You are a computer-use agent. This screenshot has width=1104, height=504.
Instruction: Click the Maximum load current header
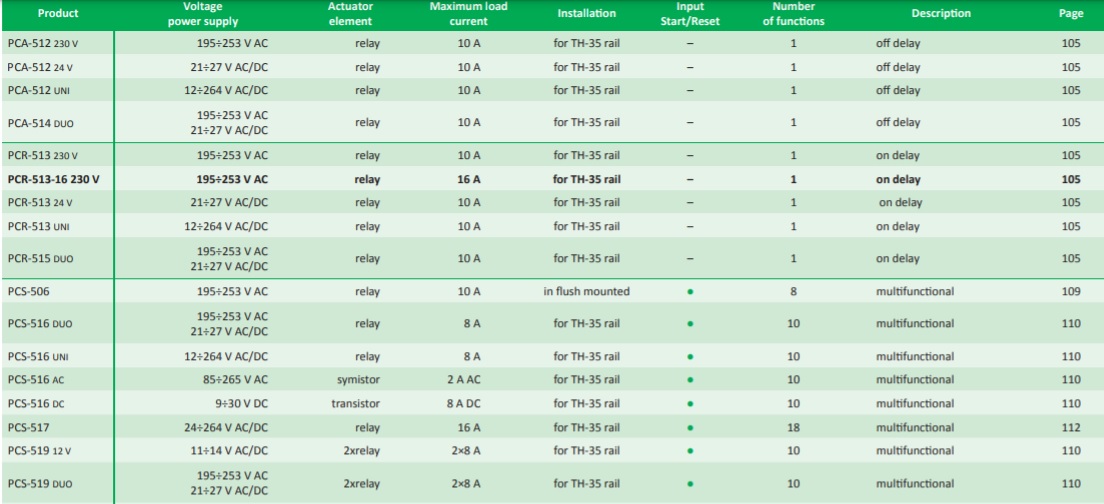coord(469,13)
